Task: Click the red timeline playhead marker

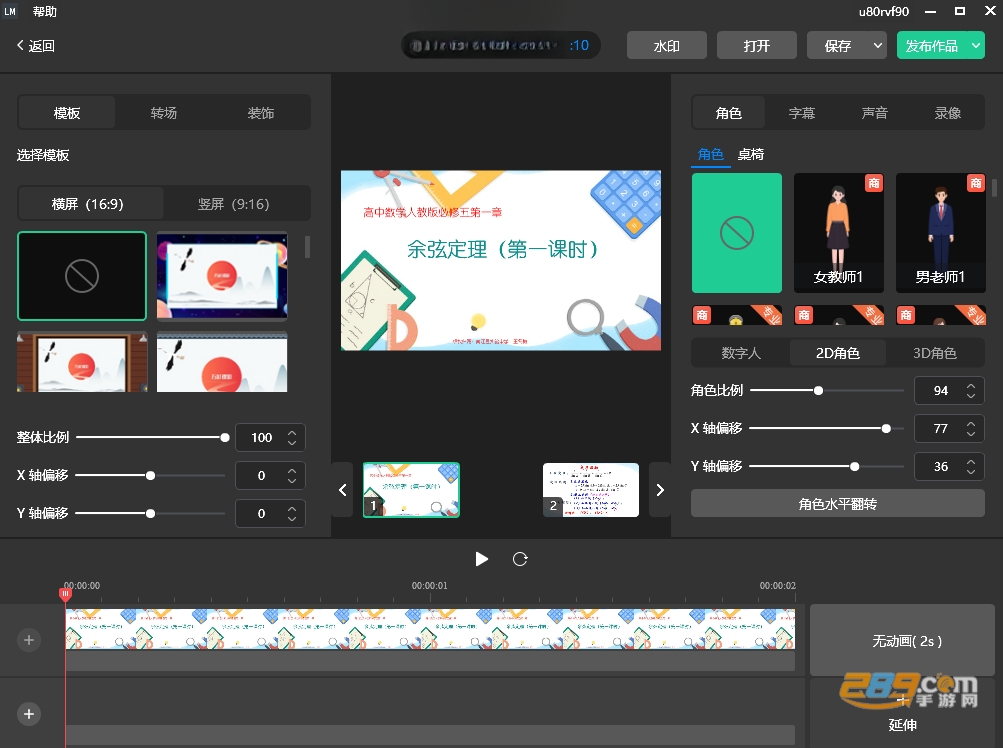Action: pyautogui.click(x=65, y=594)
